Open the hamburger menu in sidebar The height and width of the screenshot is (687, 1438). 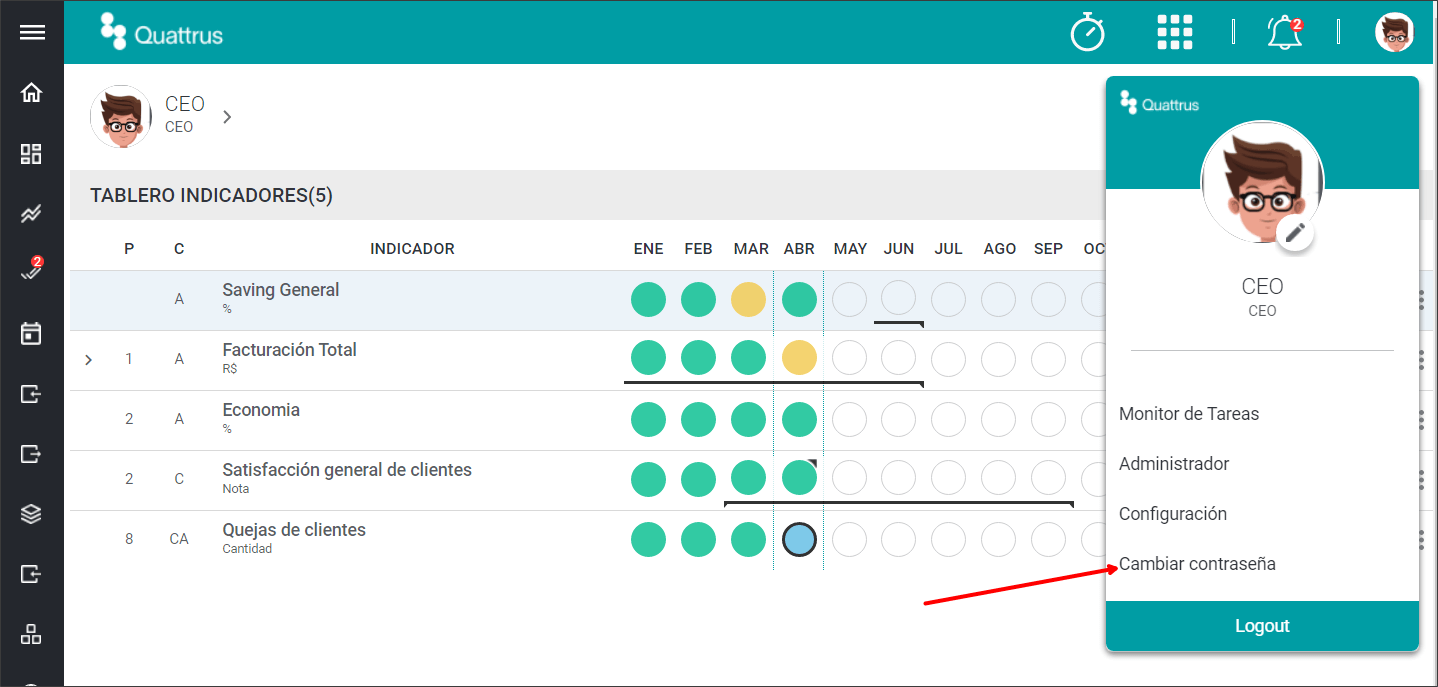(32, 33)
